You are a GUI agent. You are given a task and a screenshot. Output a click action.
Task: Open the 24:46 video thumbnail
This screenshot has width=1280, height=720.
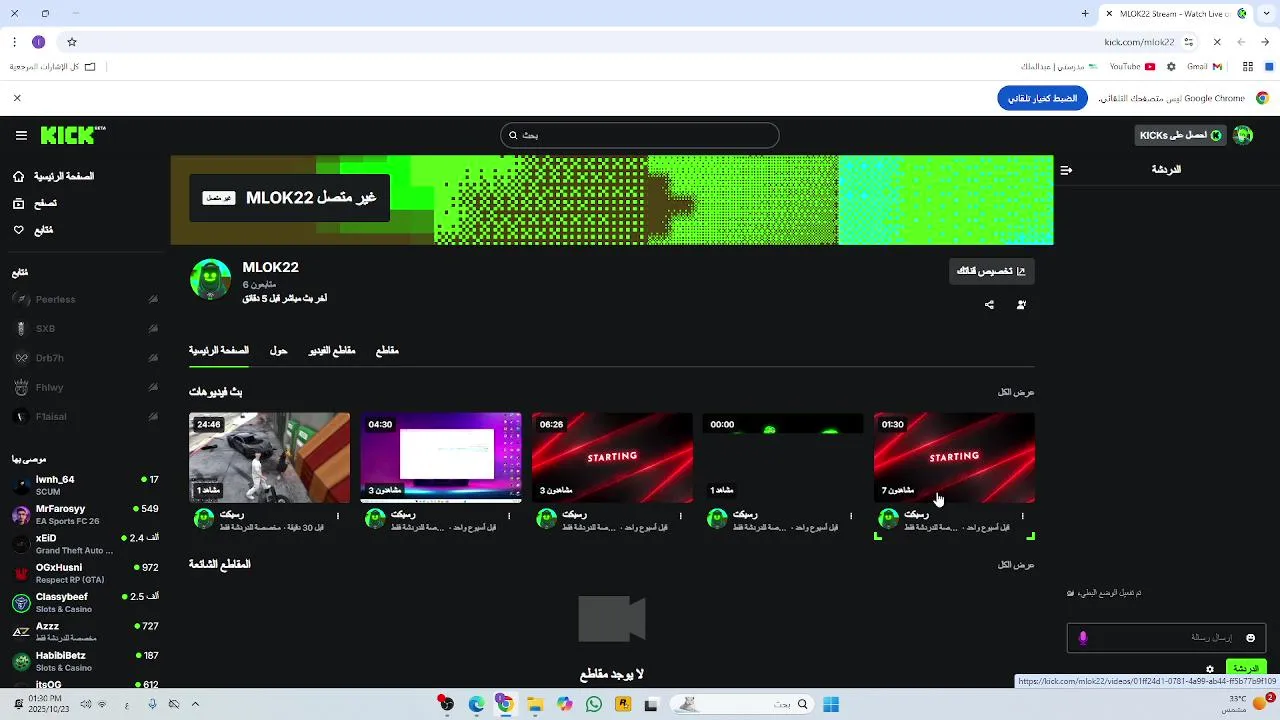(269, 458)
